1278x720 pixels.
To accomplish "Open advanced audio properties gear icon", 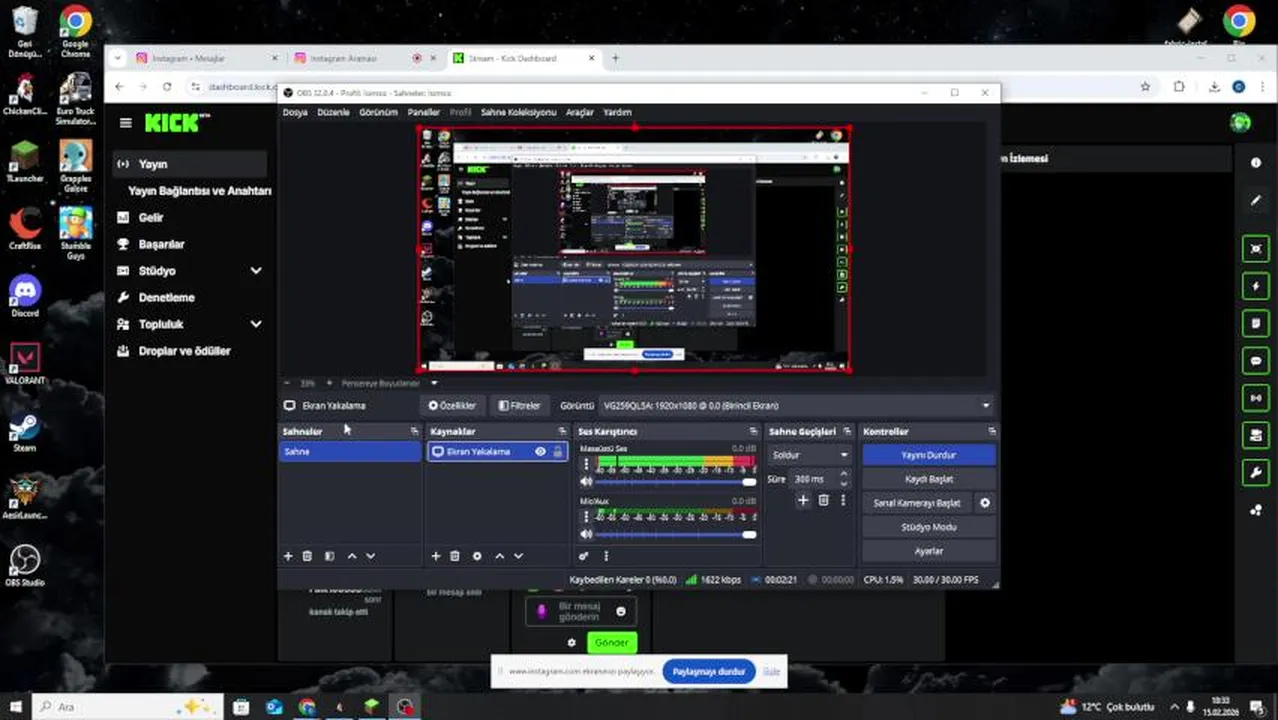I will (584, 556).
